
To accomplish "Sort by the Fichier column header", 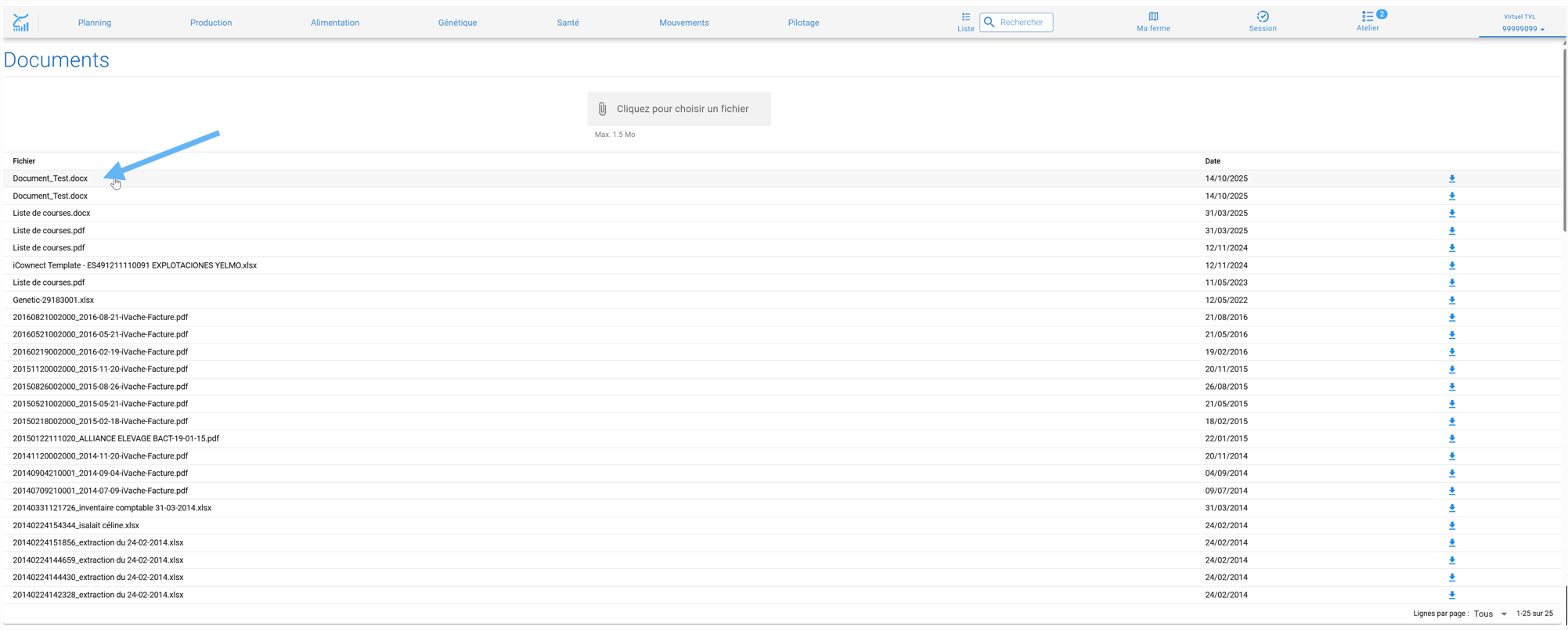I will (x=24, y=161).
